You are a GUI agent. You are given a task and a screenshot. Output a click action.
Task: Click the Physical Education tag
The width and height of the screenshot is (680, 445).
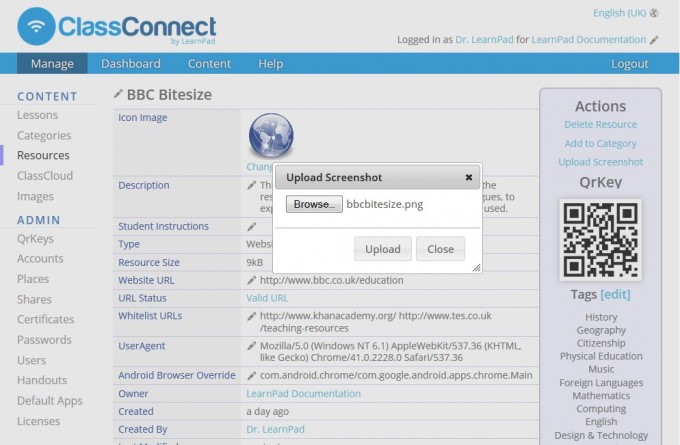point(601,357)
